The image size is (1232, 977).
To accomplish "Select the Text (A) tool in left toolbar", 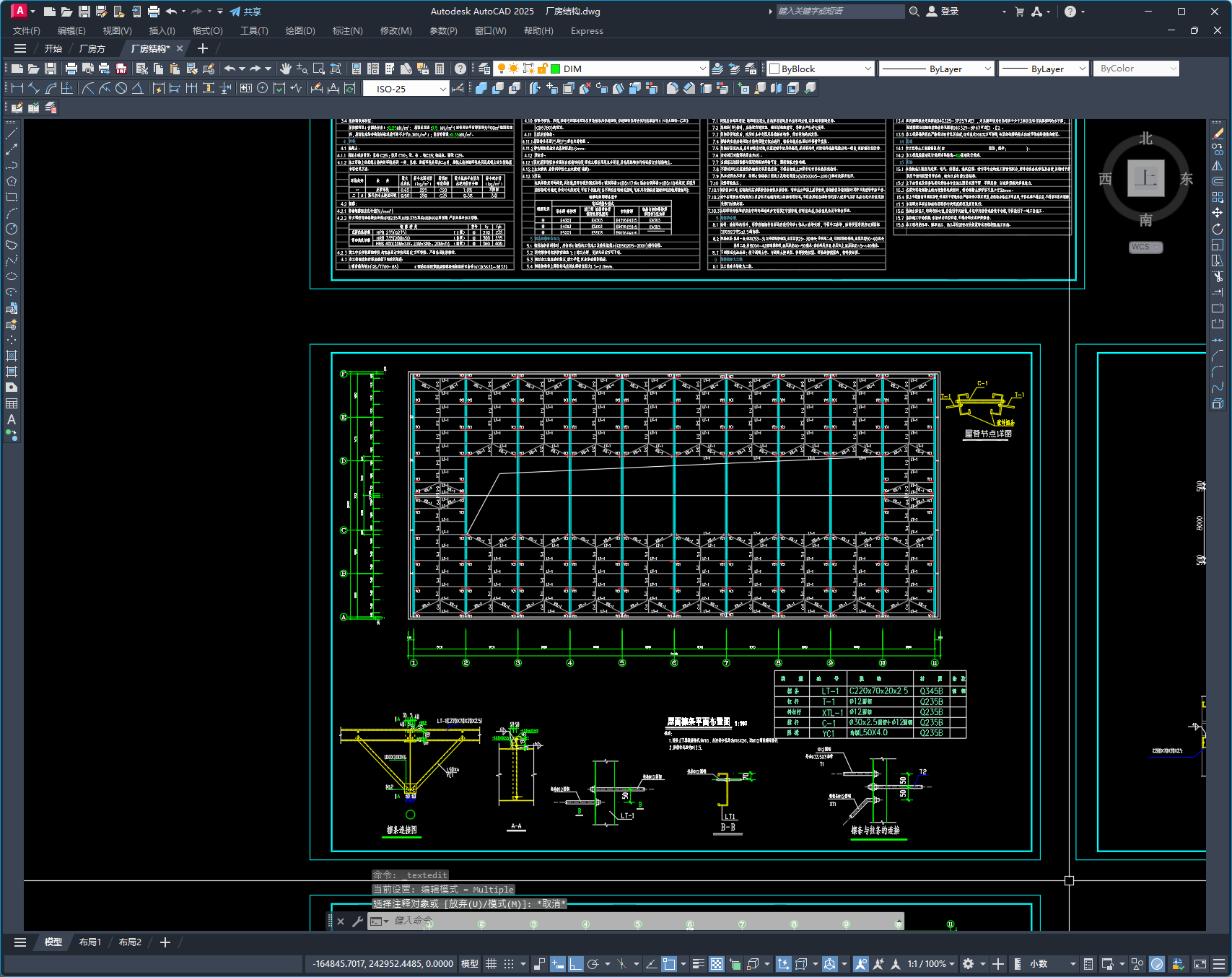I will (x=12, y=419).
